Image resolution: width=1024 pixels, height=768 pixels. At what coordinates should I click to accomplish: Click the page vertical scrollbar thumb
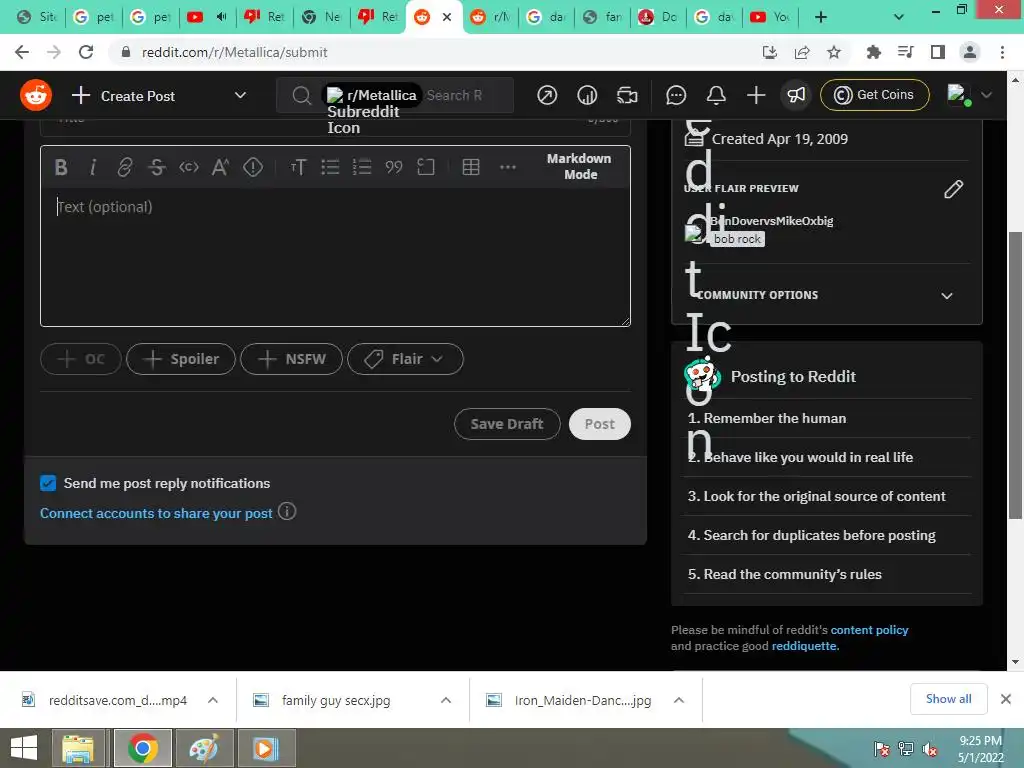pos(1016,376)
